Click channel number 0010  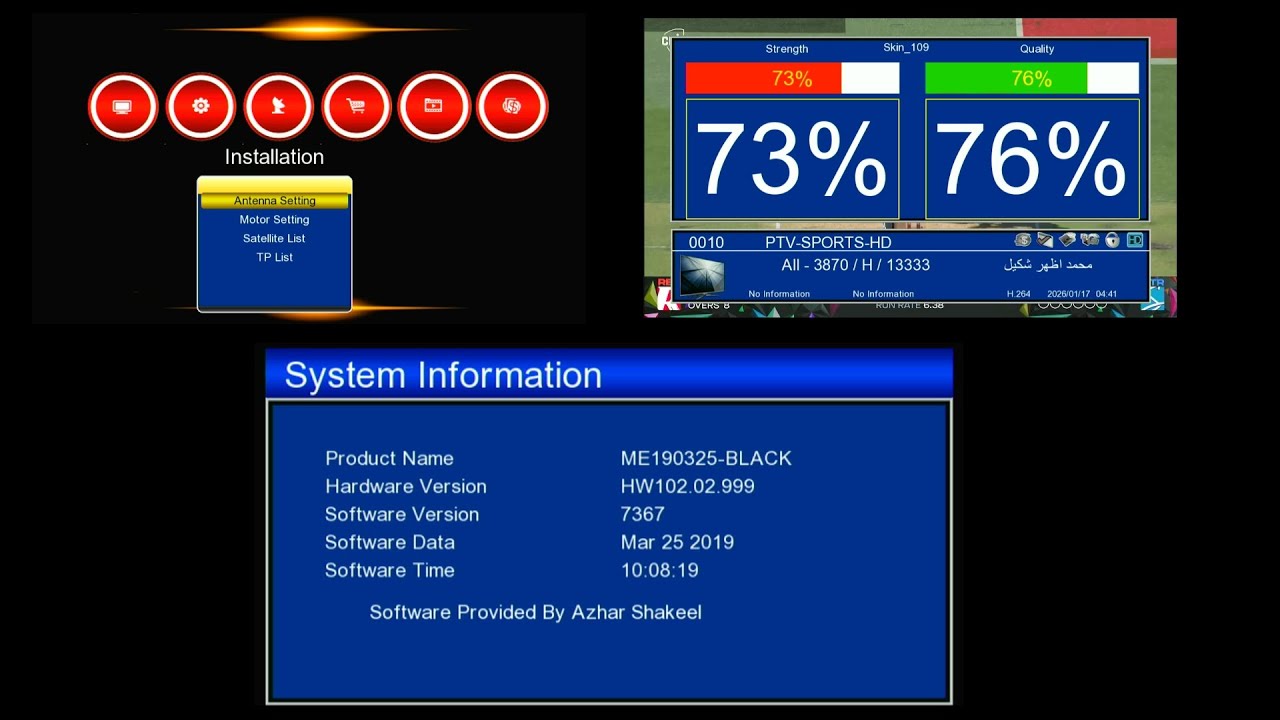(706, 242)
